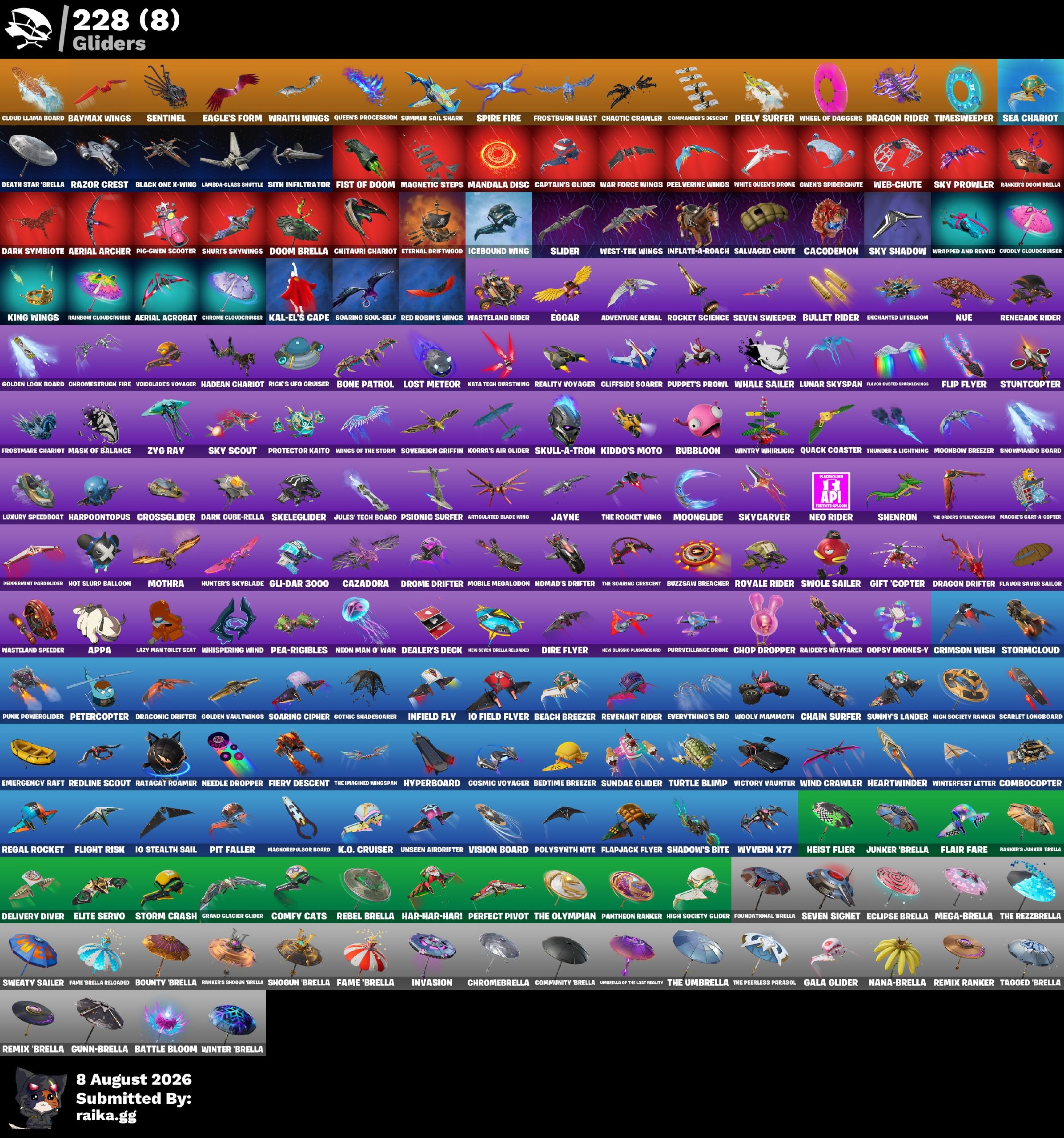Open the Death Star 'Brella glider
Screen dimensions: 1064x1138
pyautogui.click(x=33, y=158)
